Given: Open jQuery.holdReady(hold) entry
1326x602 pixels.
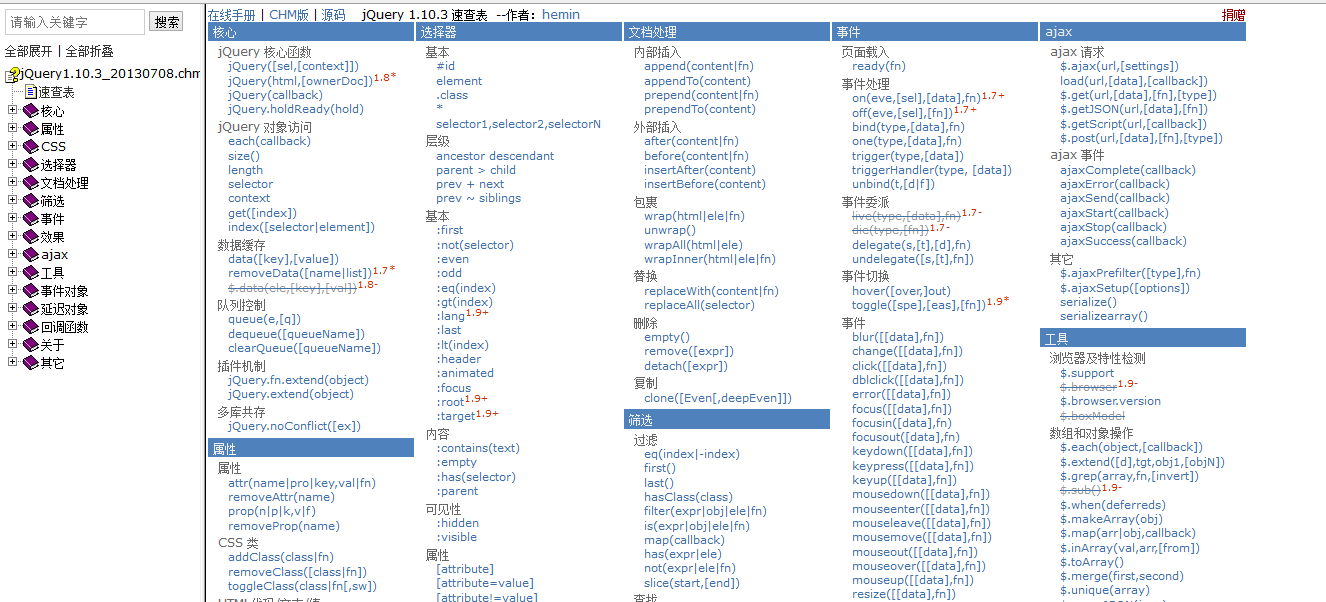Looking at the screenshot, I should pos(296,109).
